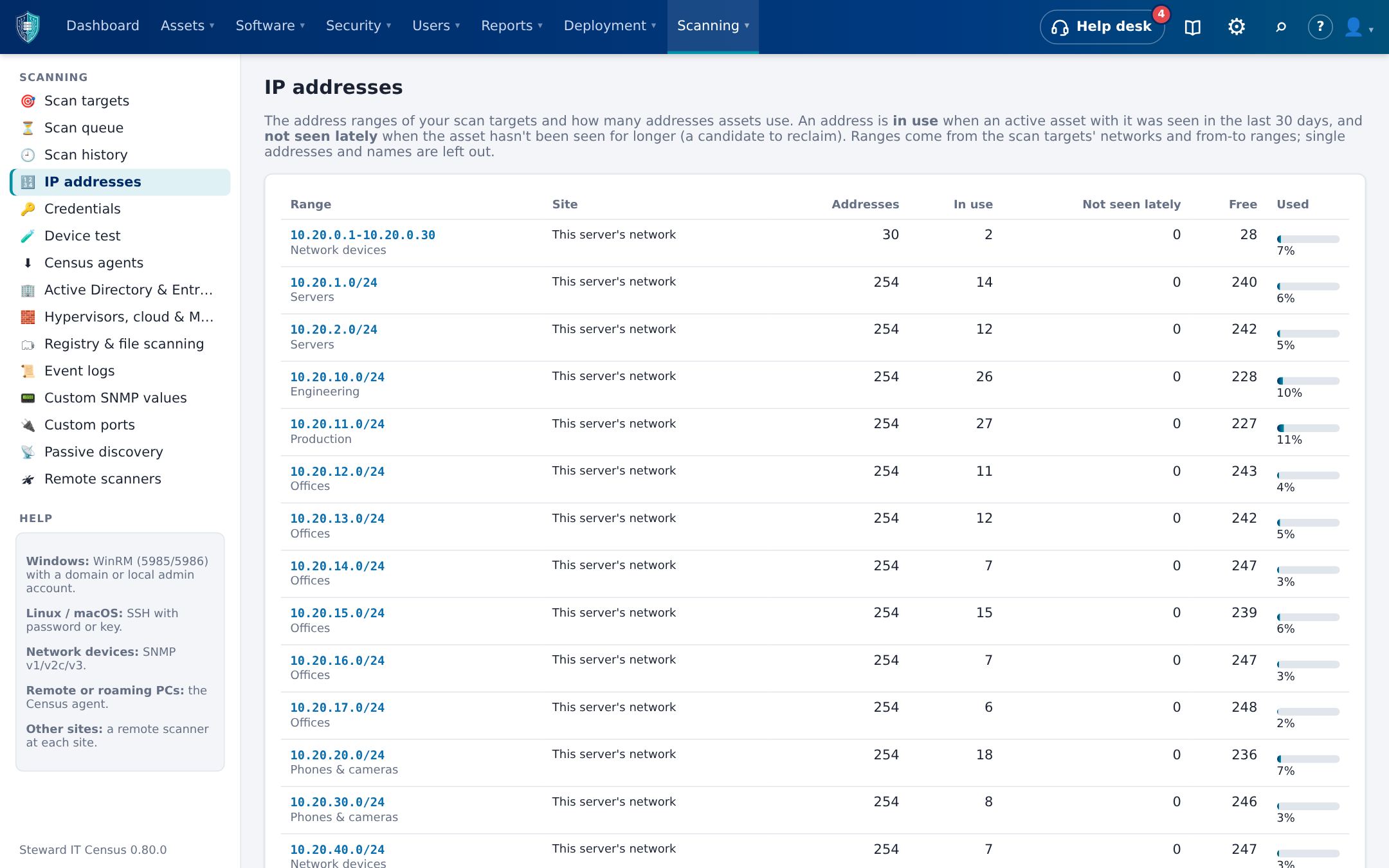The image size is (1389, 868).
Task: Click the Active Directory building icon
Action: (28, 290)
